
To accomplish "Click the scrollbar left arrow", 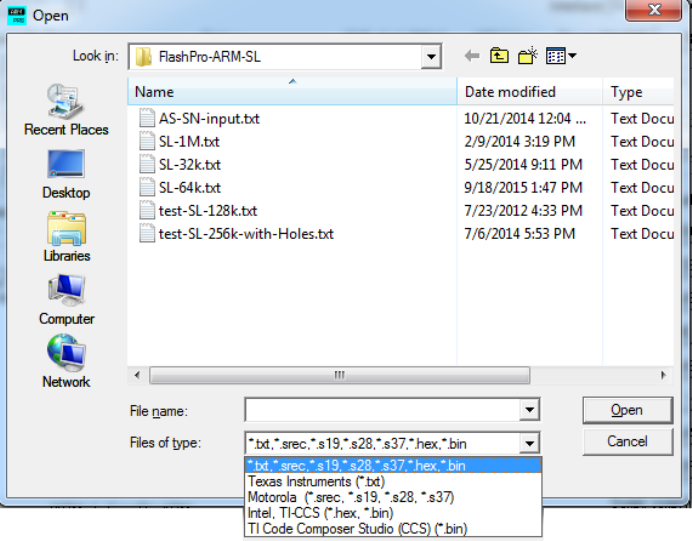I will point(137,375).
